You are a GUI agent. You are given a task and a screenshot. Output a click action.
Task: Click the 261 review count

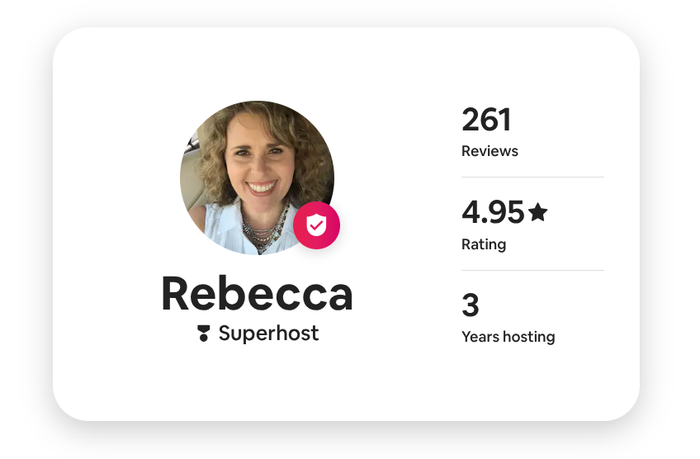pos(486,120)
